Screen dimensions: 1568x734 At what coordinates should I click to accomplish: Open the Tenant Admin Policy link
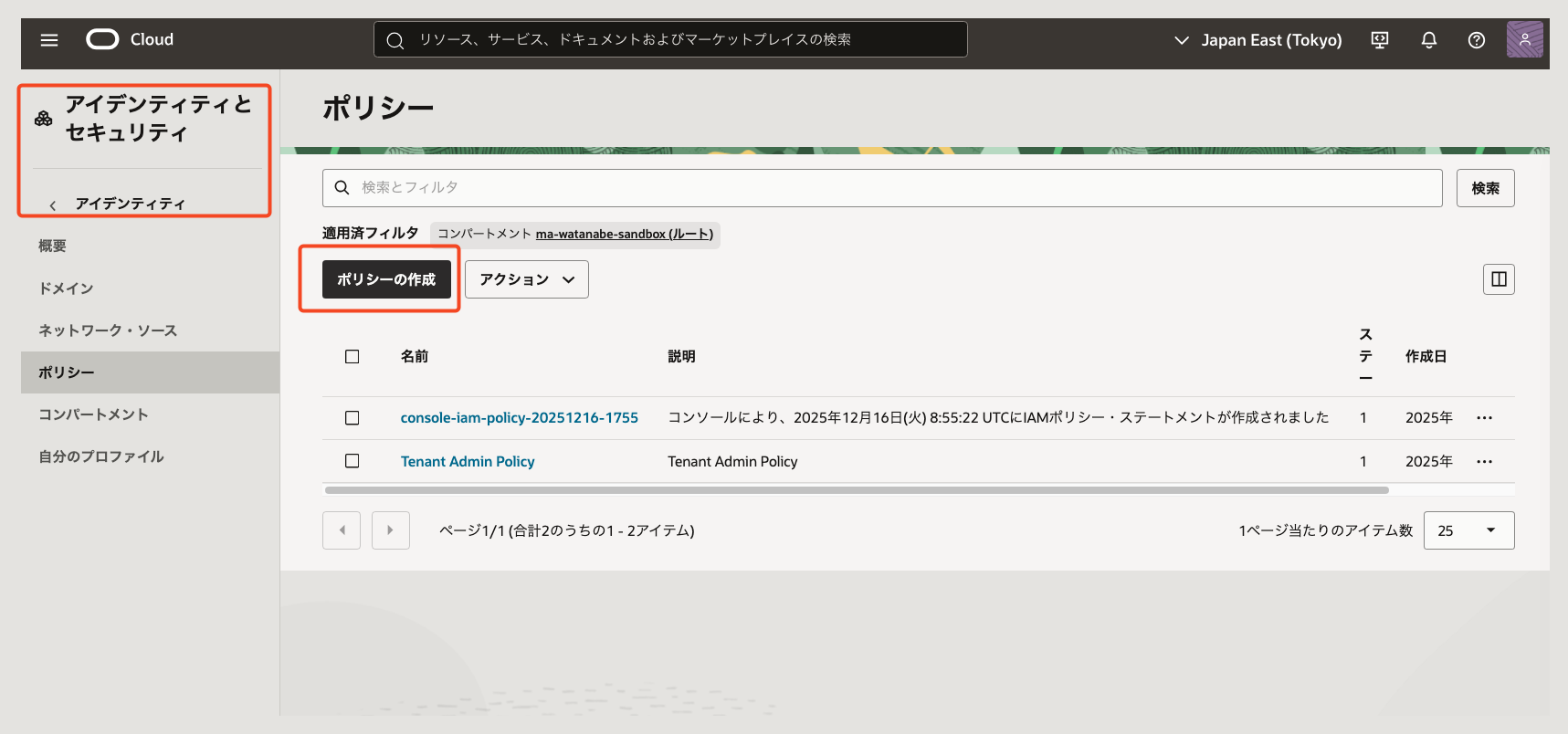(x=468, y=462)
